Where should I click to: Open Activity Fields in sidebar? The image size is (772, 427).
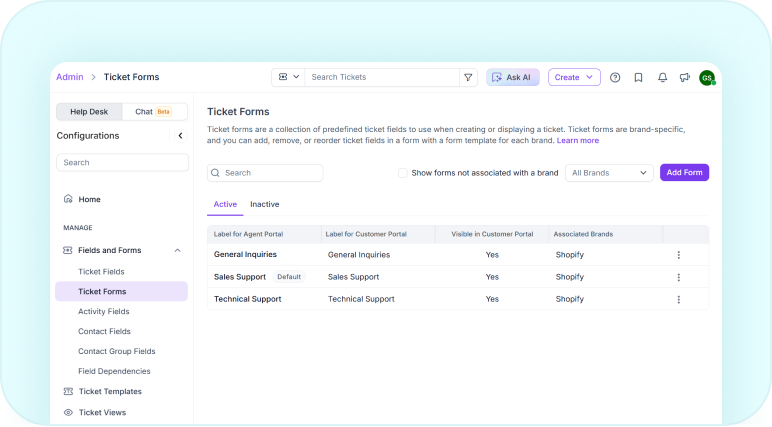(x=103, y=311)
